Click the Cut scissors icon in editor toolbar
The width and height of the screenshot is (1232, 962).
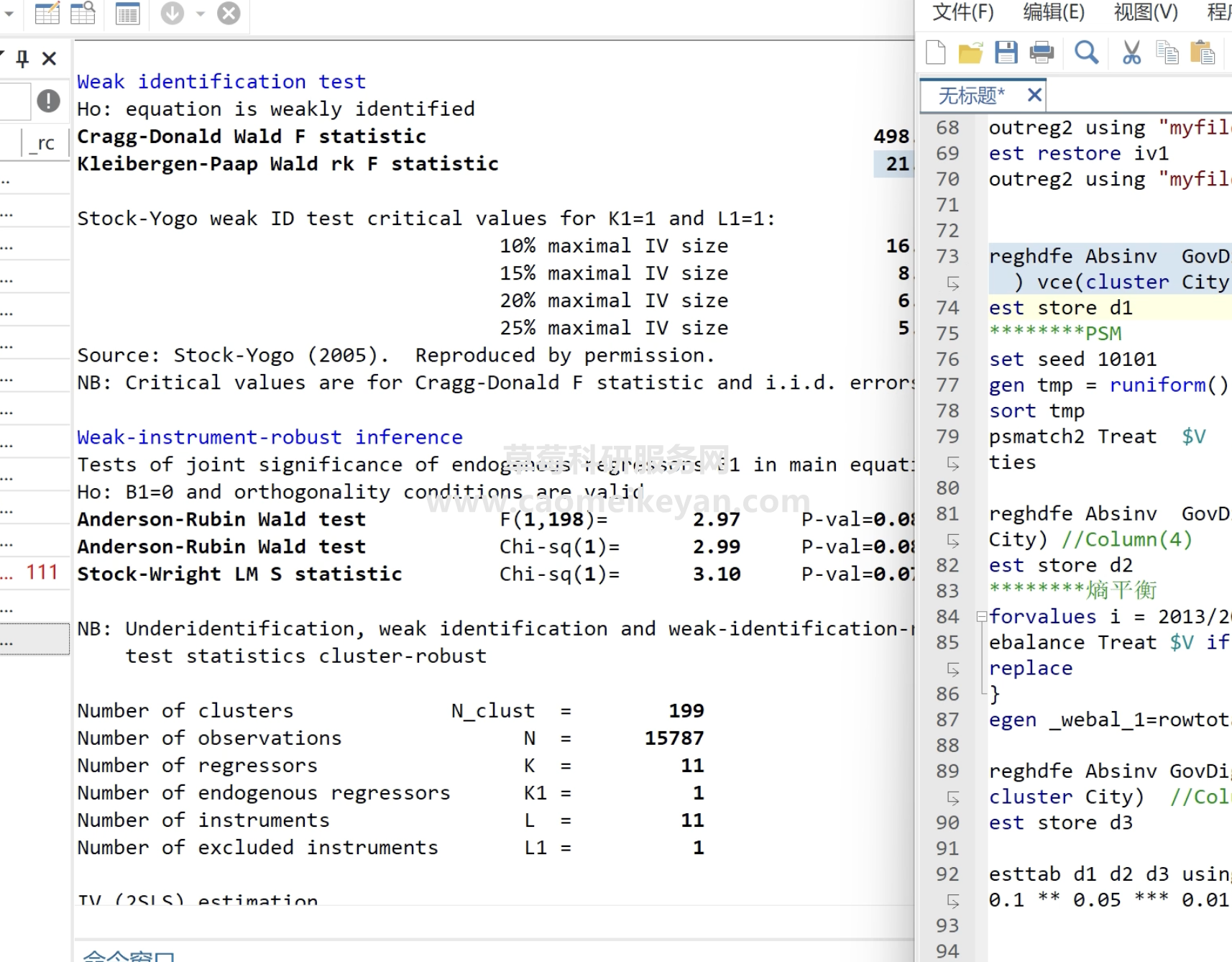point(1131,52)
